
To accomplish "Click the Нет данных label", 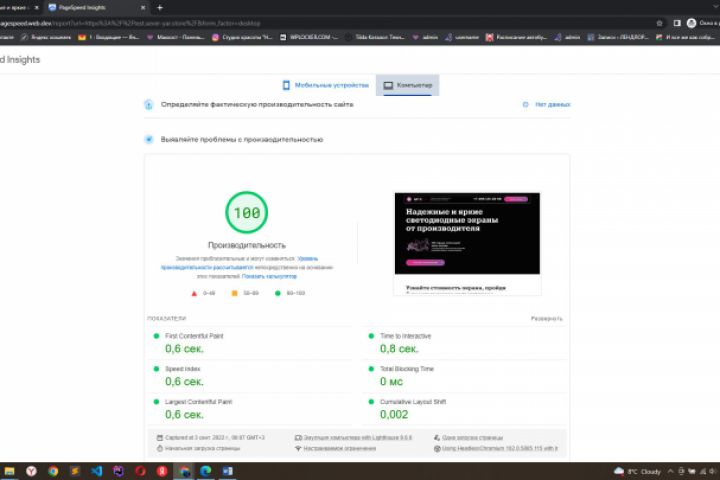I will [x=553, y=105].
